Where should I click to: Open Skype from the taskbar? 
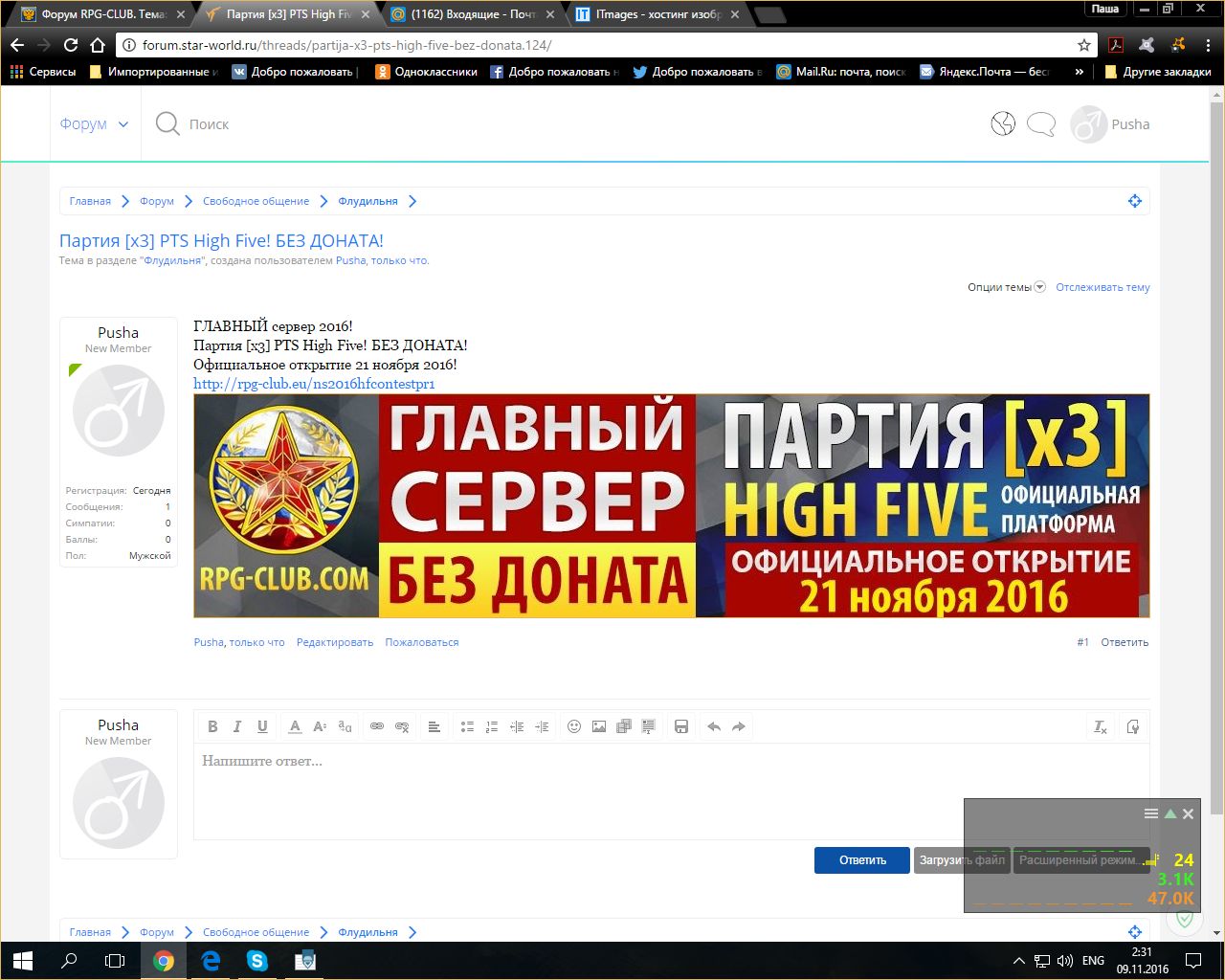point(257,960)
